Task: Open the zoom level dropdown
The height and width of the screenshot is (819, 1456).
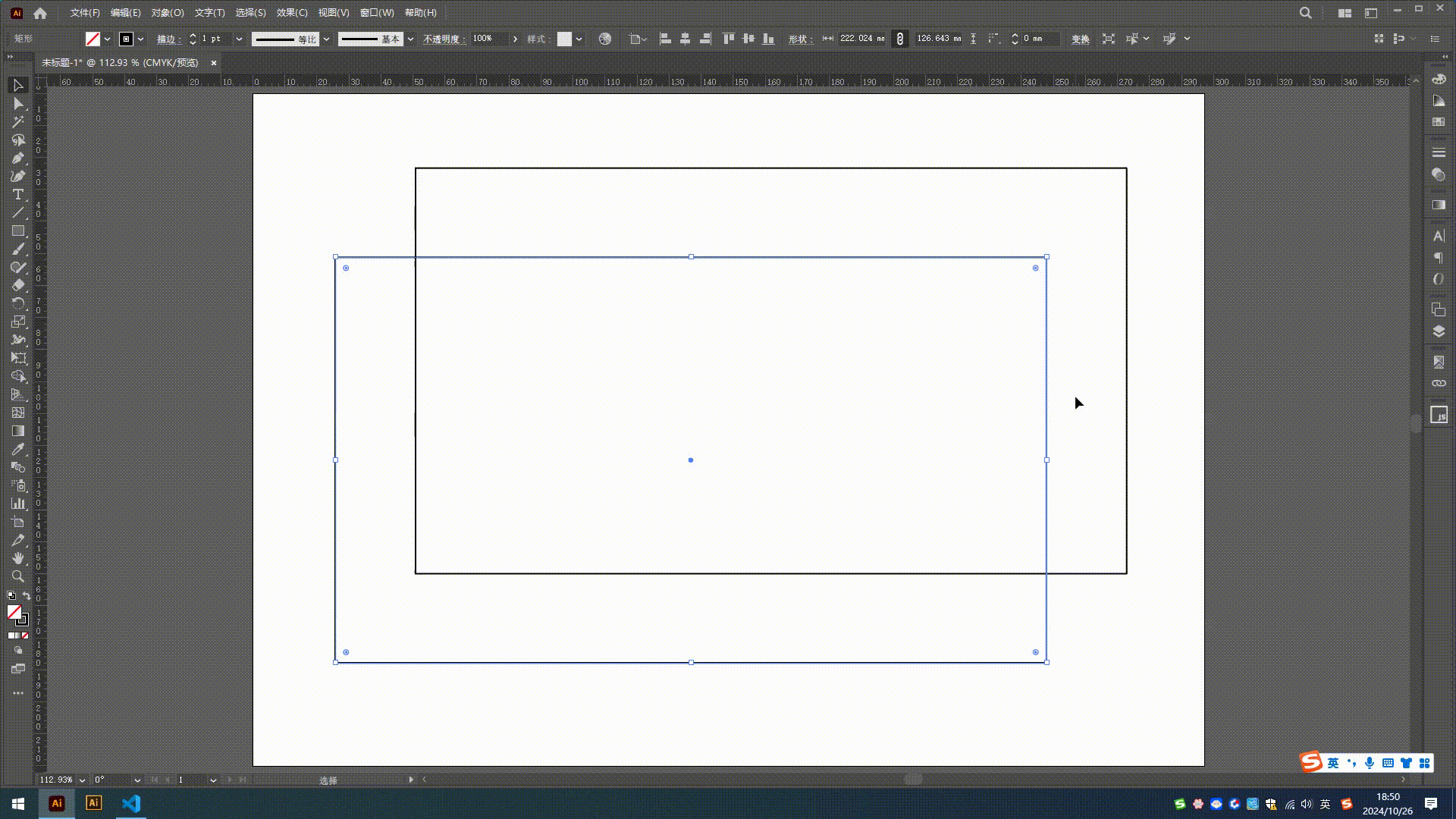Action: click(x=82, y=780)
